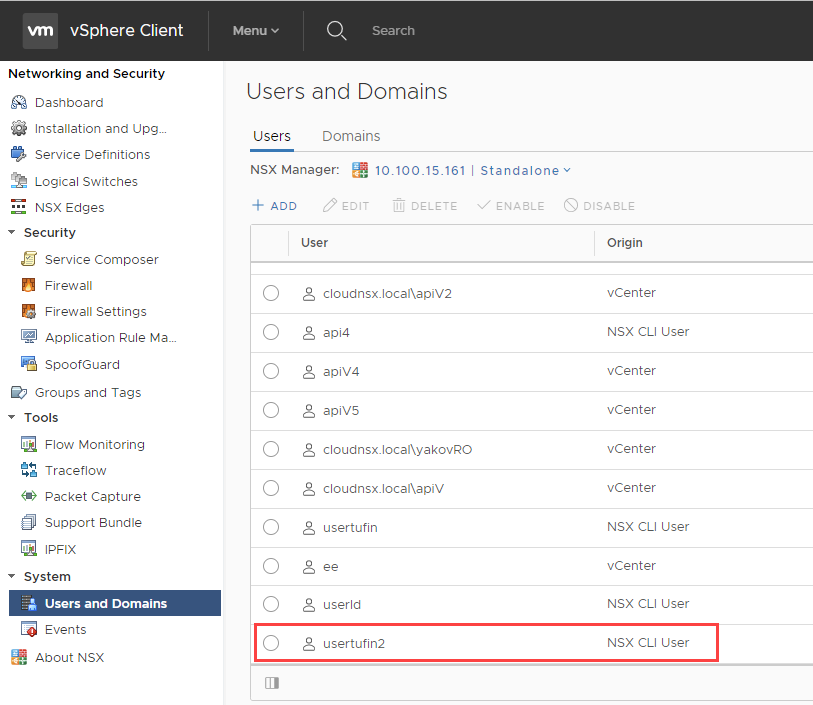Select the cloudnsx.local\apiV2 radio button

click(271, 293)
